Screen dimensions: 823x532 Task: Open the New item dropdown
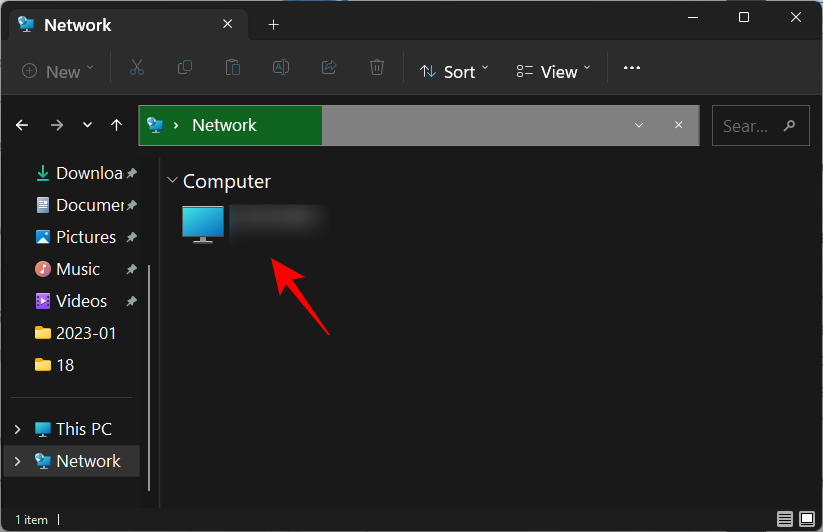[x=58, y=71]
